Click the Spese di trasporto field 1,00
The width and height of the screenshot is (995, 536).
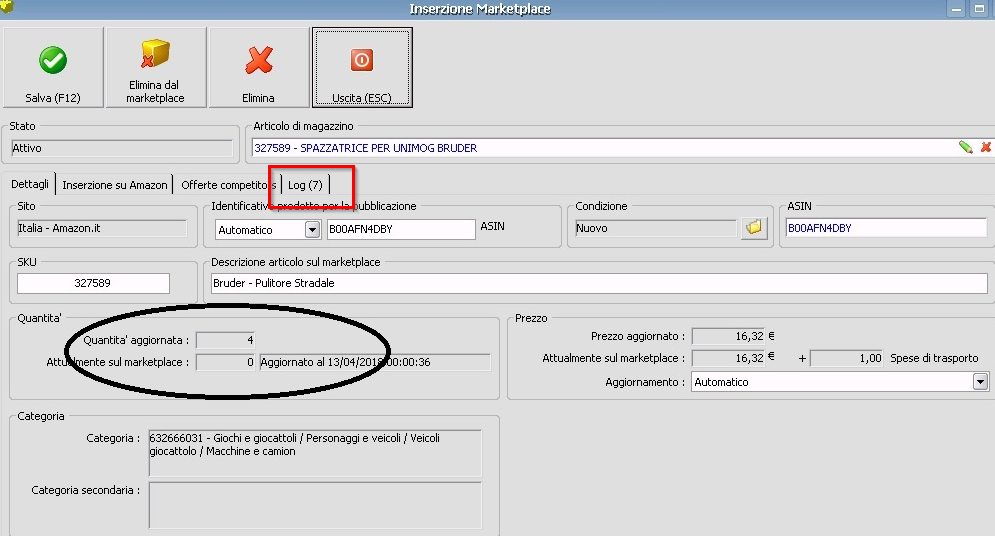pos(847,358)
